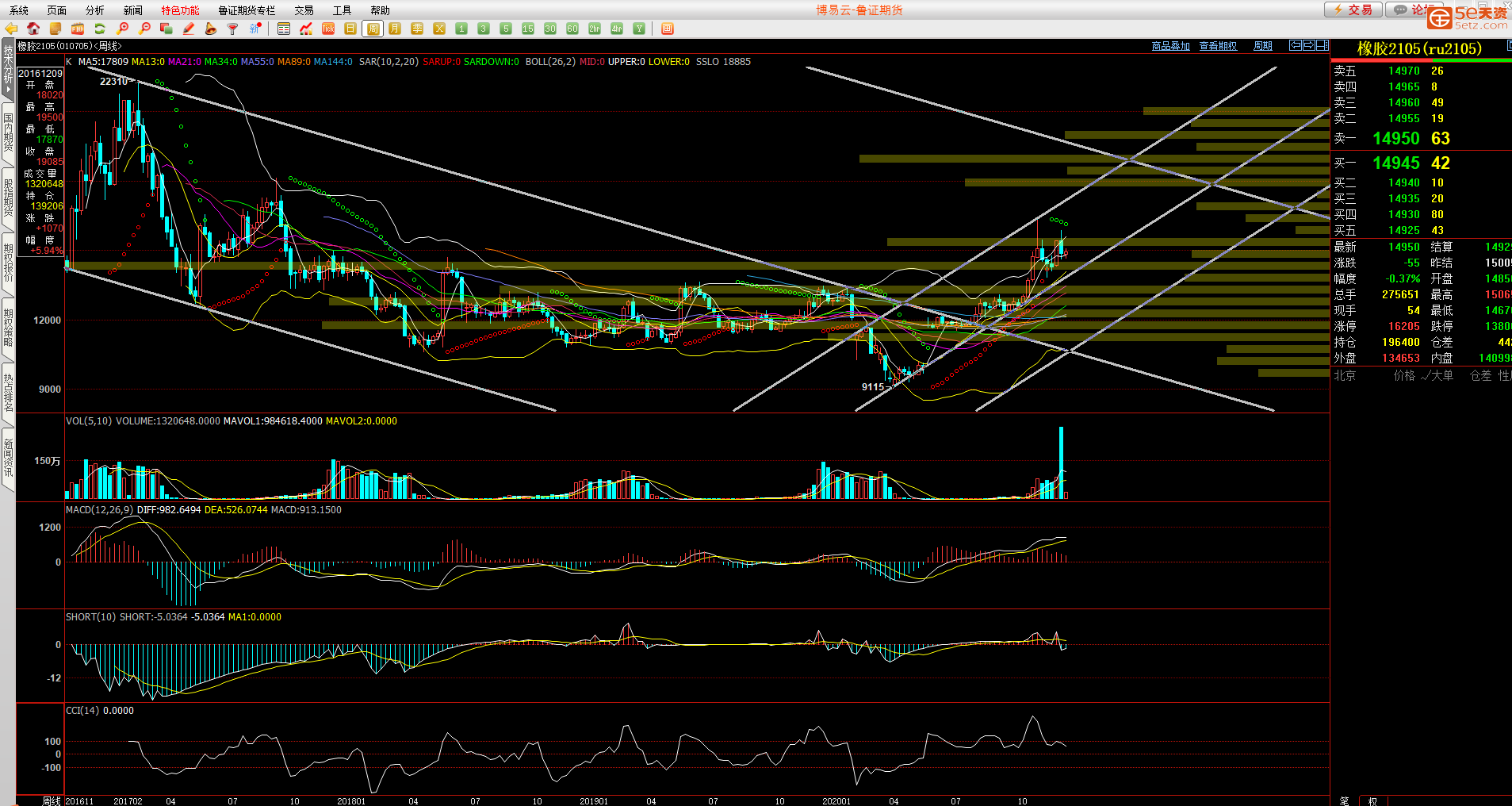This screenshot has width=1512, height=806.
Task: Toggle the side panel layout icon
Action: click(x=1323, y=45)
